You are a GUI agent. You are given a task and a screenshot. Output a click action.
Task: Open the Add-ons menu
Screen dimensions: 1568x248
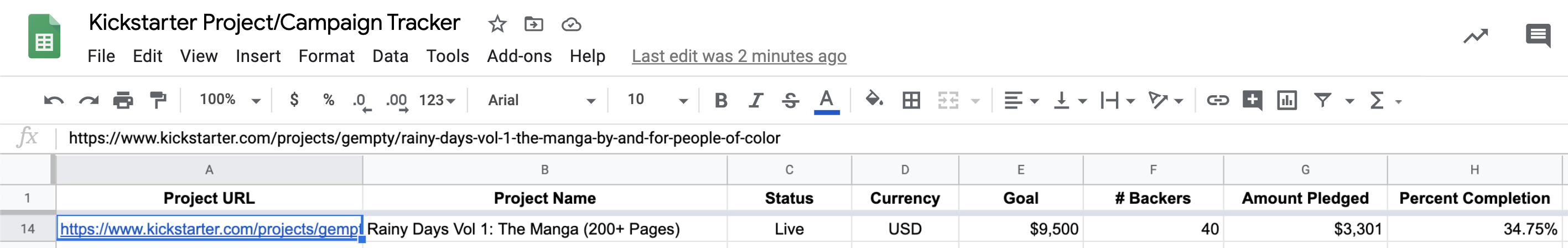coord(519,56)
